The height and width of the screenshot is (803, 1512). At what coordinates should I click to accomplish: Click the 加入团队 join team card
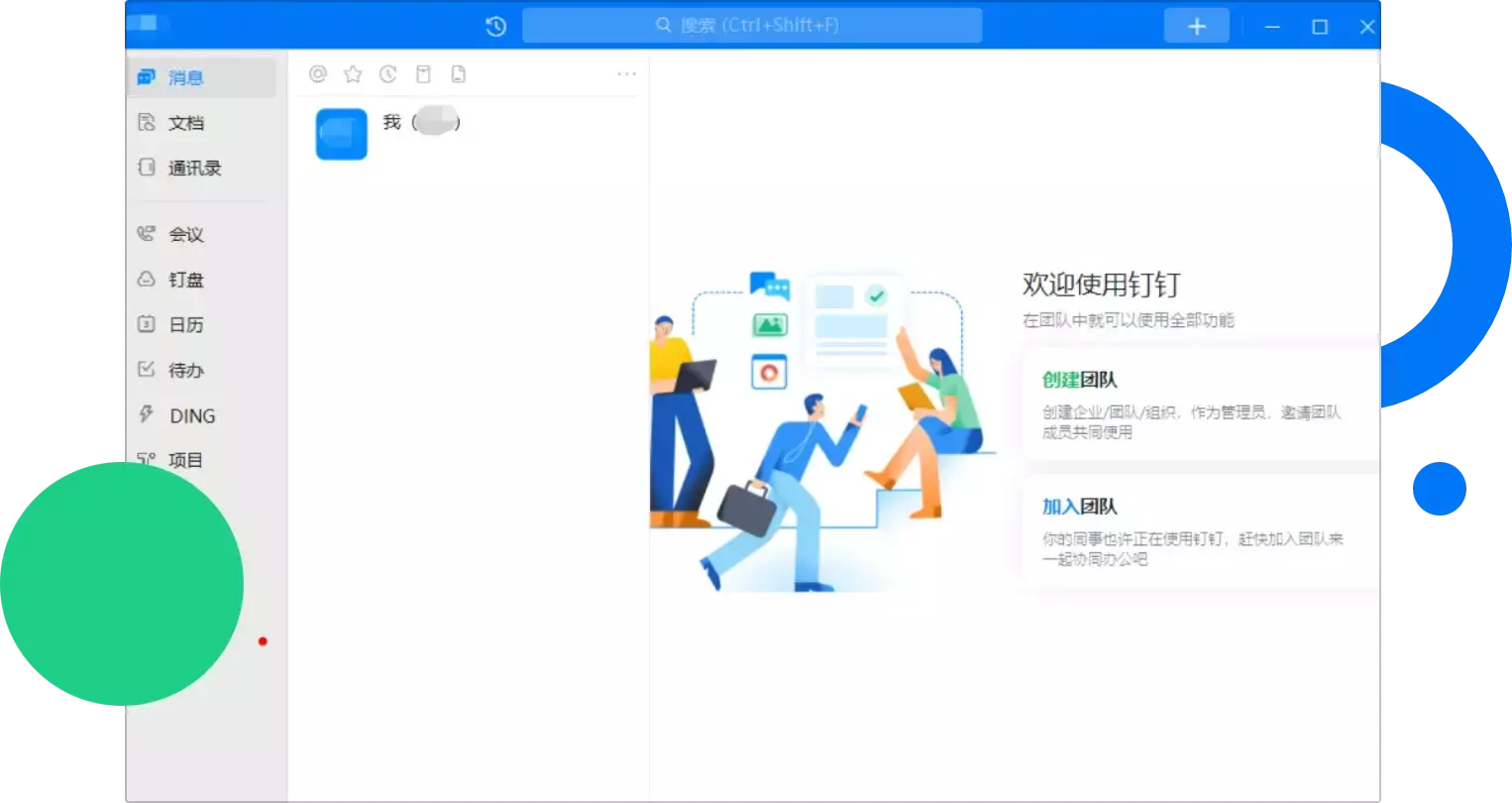pos(1200,531)
